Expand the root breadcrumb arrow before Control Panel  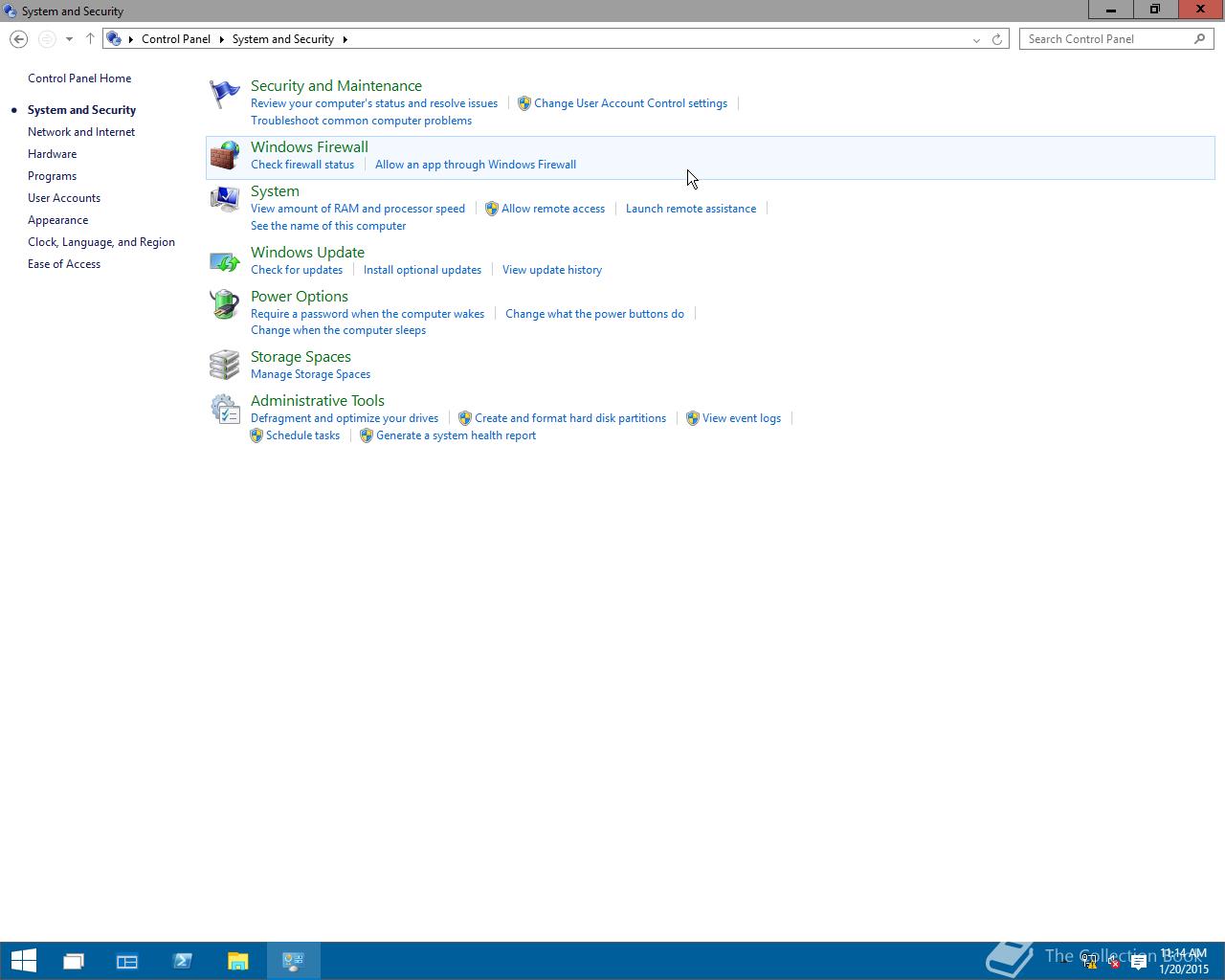click(131, 39)
